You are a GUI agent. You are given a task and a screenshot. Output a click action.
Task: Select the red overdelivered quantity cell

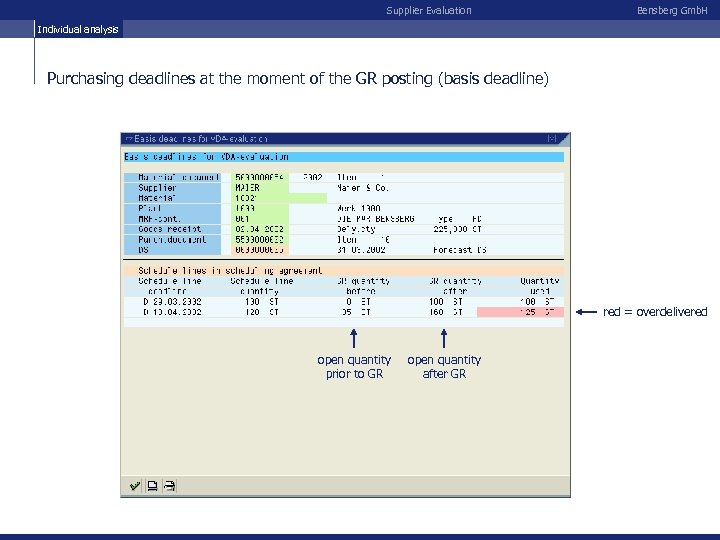[x=520, y=312]
